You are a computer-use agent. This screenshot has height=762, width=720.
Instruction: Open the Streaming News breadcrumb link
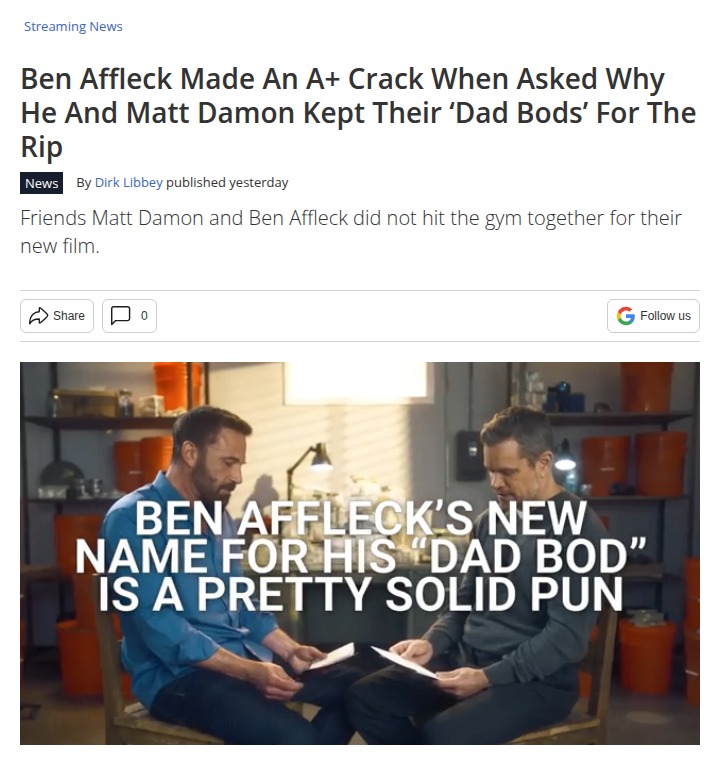[x=73, y=26]
